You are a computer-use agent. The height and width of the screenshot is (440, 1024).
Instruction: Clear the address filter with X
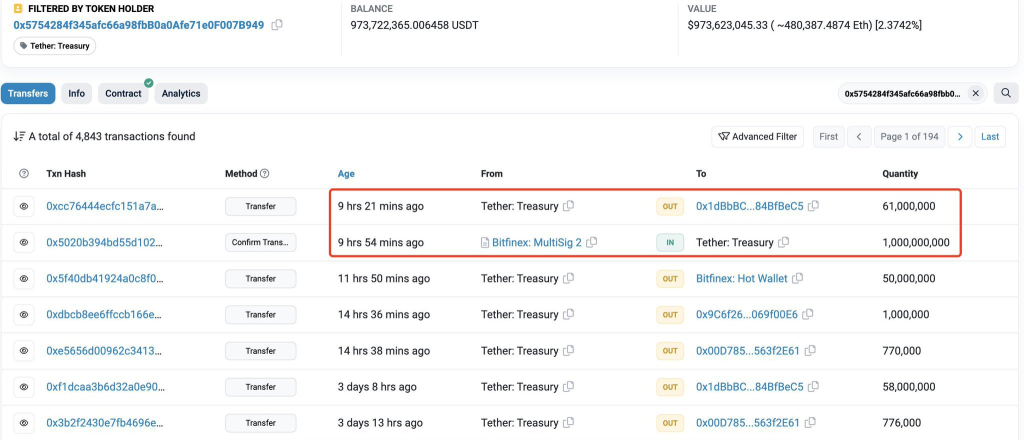point(976,94)
